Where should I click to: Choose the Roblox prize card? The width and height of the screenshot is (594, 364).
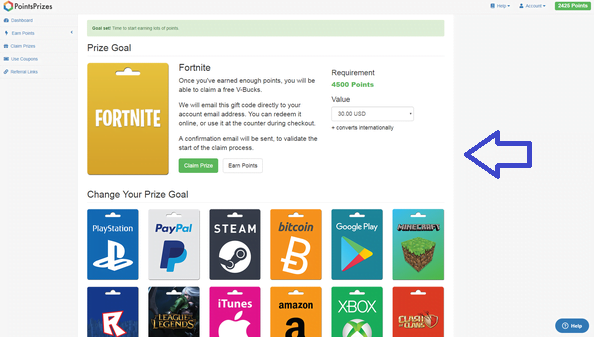point(113,312)
